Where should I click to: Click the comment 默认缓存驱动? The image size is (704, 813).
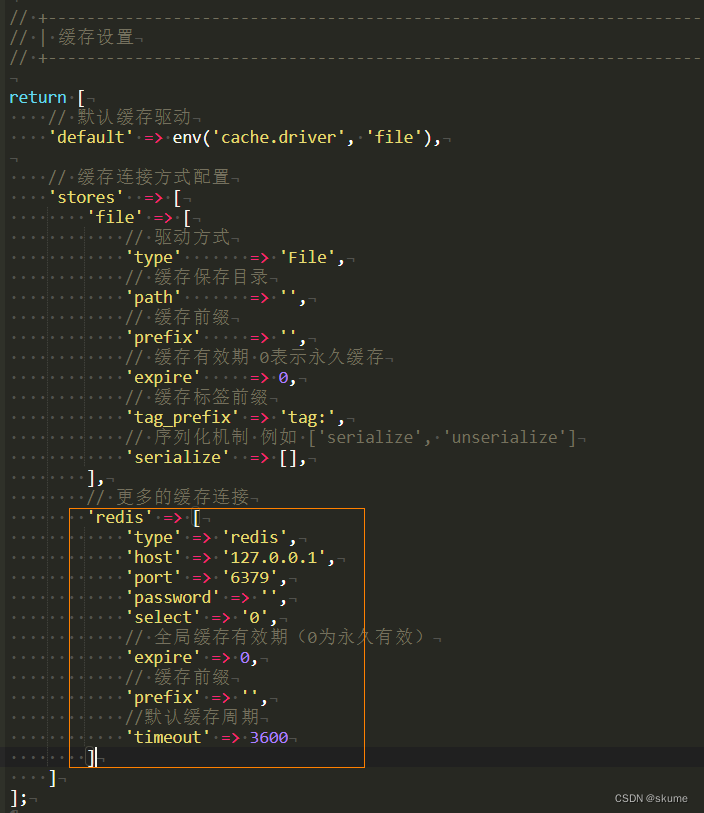[134, 117]
